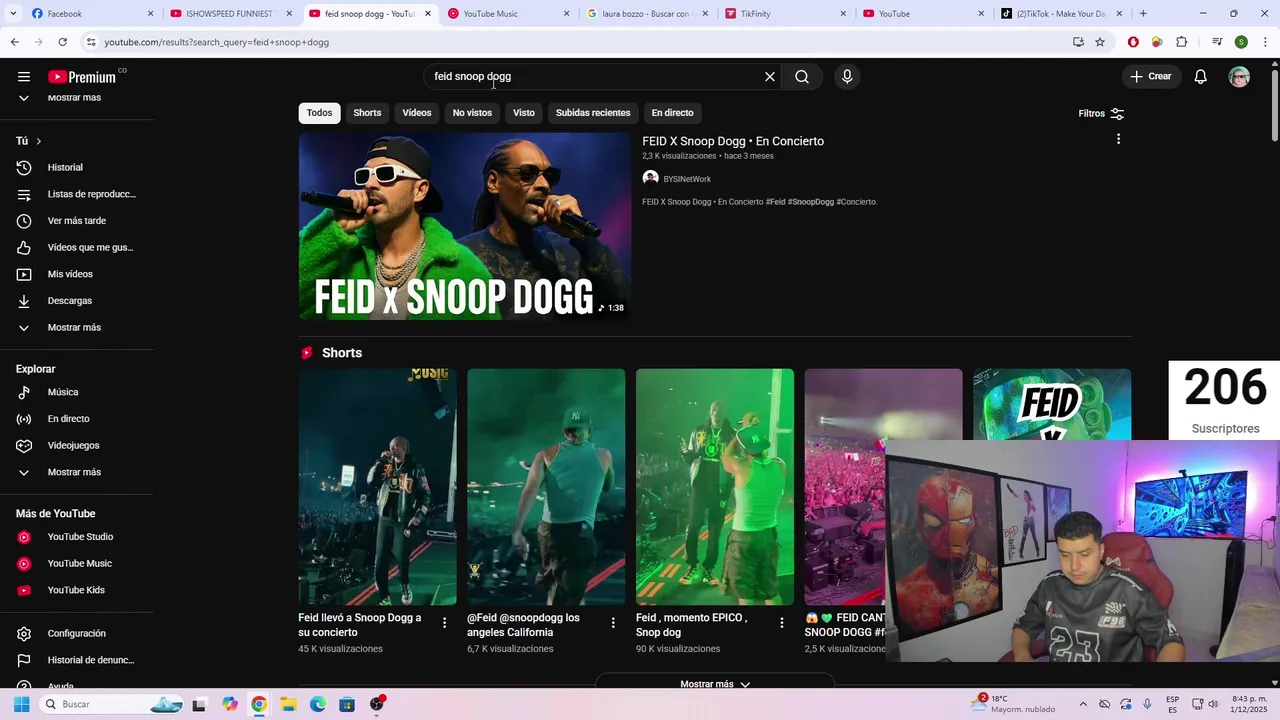Play short 'Feid, momento EPICO'
Viewport: 1280px width, 720px height.
click(715, 487)
